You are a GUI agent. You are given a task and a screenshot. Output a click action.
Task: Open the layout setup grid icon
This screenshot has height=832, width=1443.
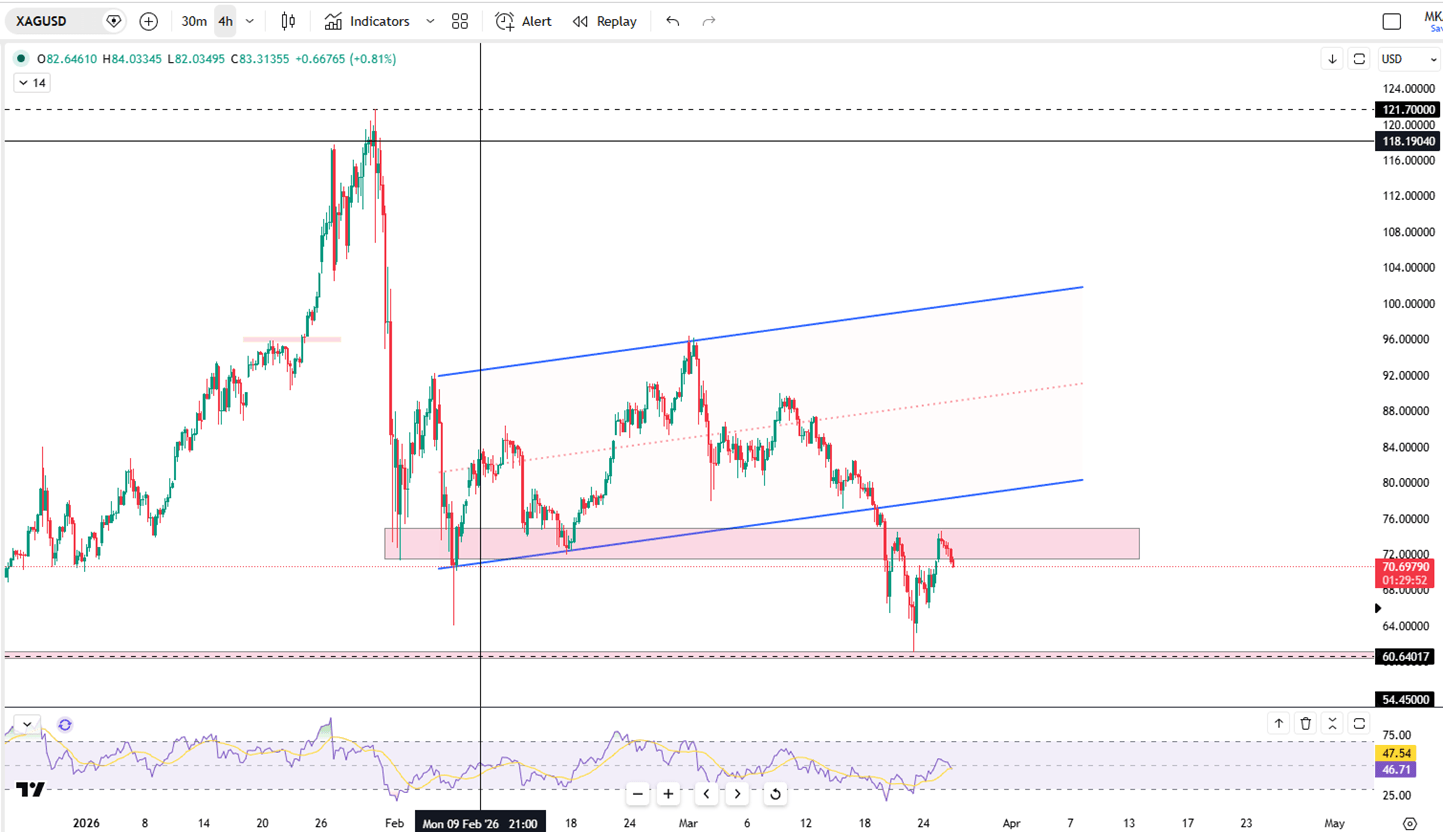[x=460, y=21]
